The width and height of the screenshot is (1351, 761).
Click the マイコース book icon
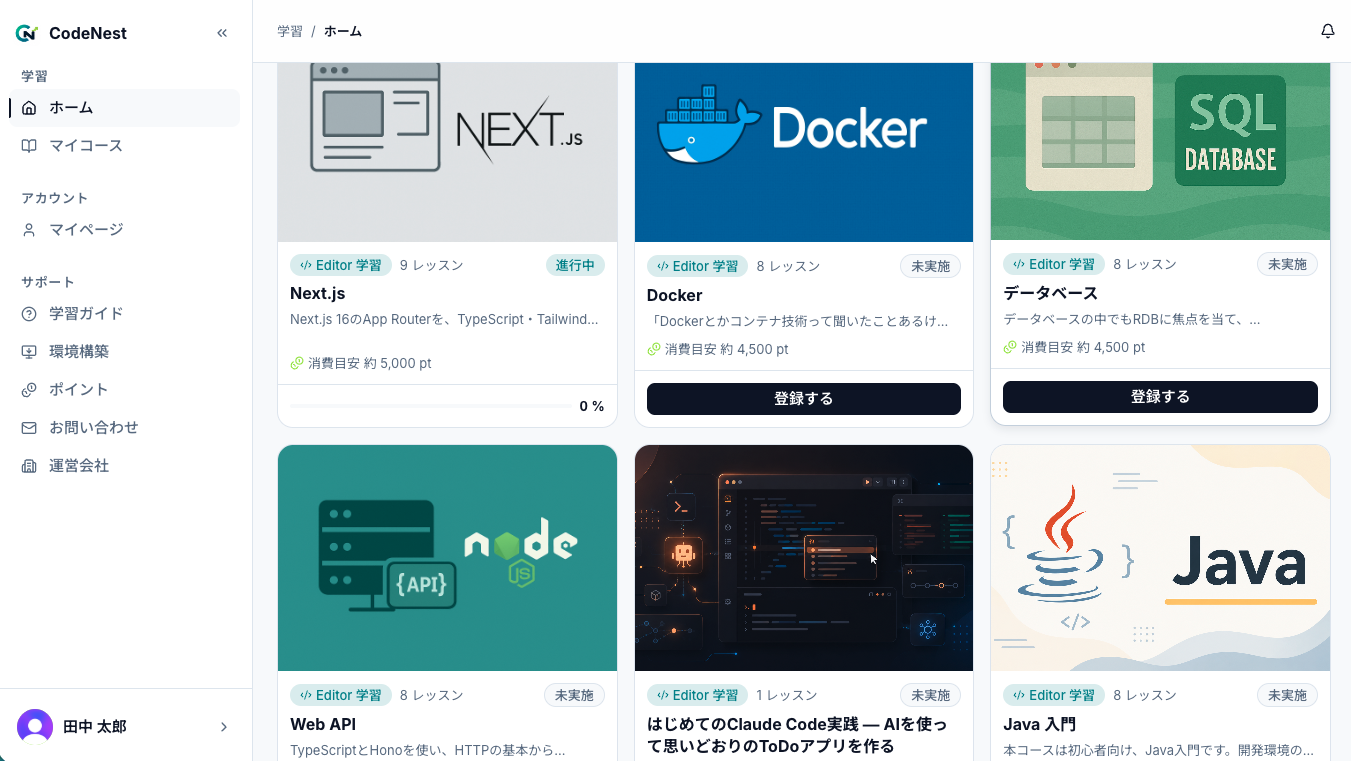pyautogui.click(x=29, y=146)
